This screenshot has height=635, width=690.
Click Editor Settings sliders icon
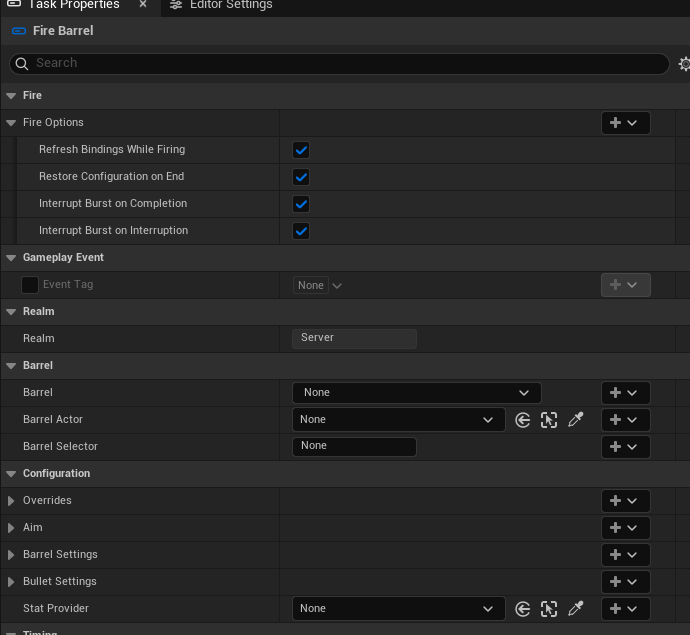point(176,5)
